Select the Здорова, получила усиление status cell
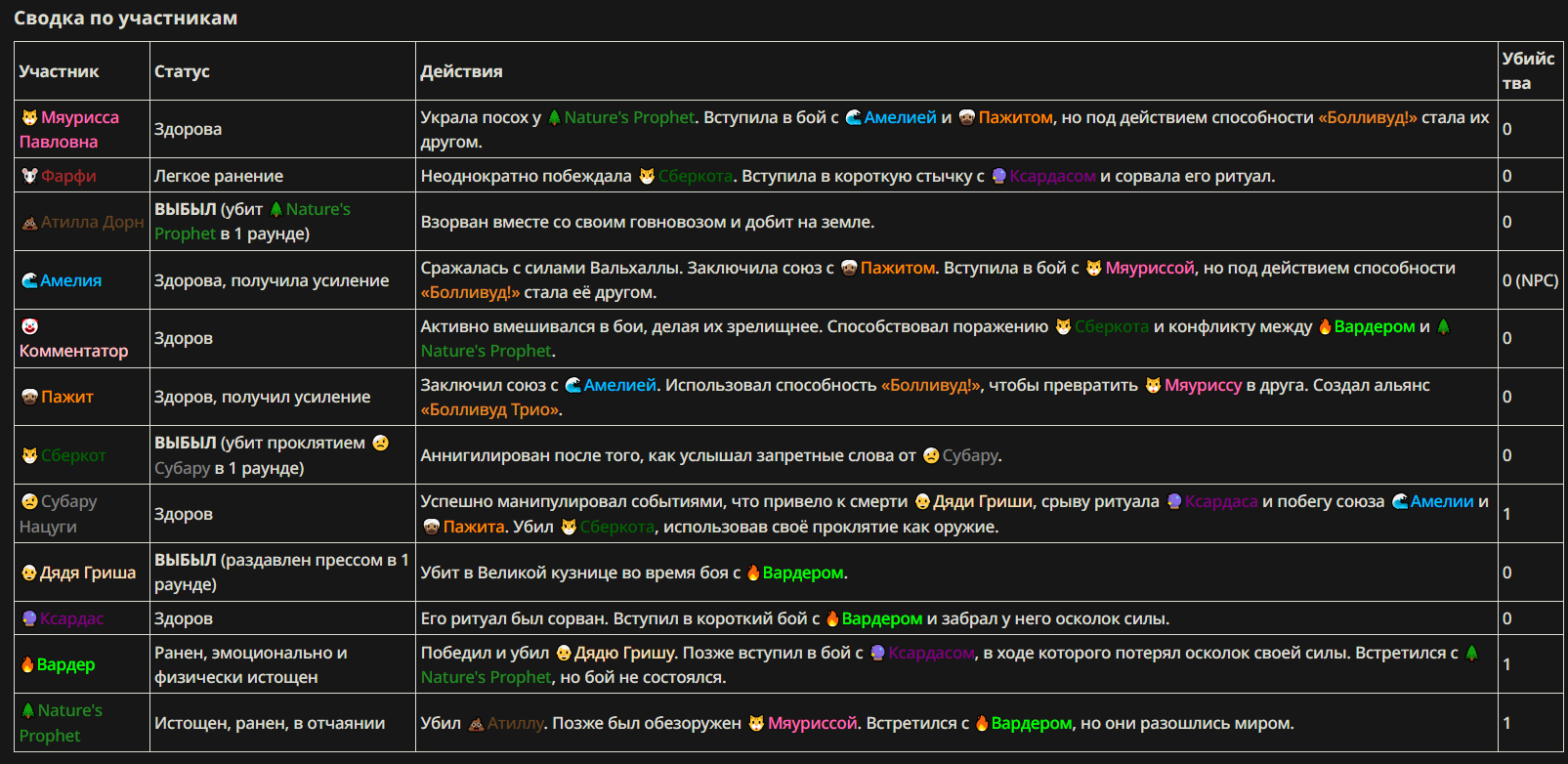Viewport: 1568px width, 764px height. pos(272,280)
